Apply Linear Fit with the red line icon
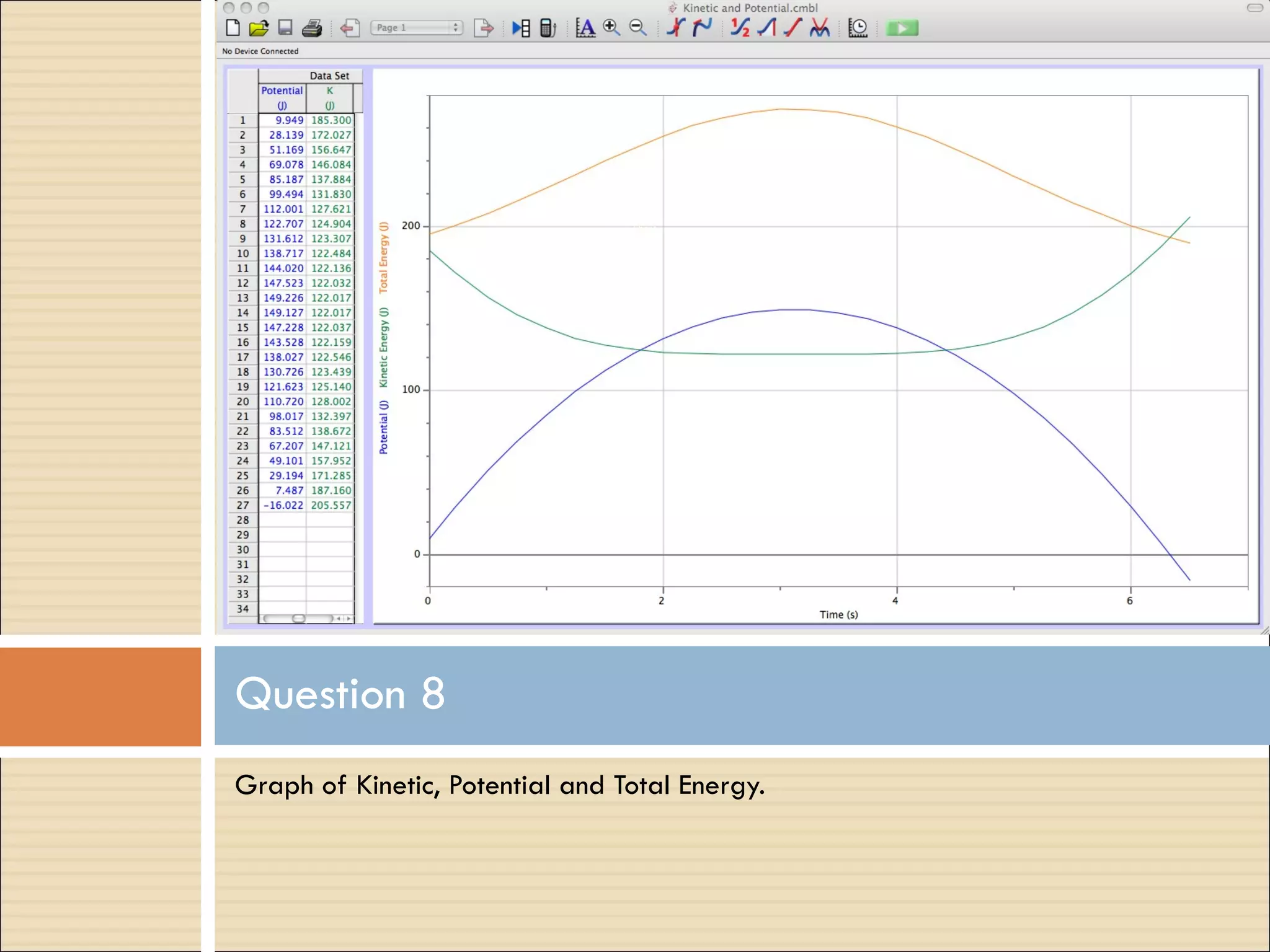1270x952 pixels. [793, 28]
